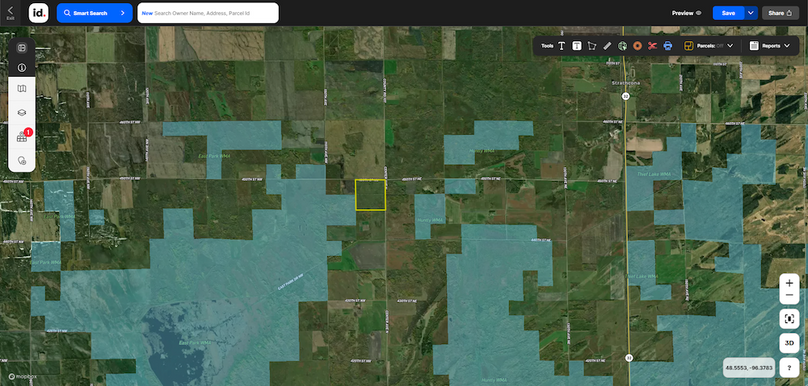Save the map
Screen dimensions: 808x386
(x=728, y=13)
